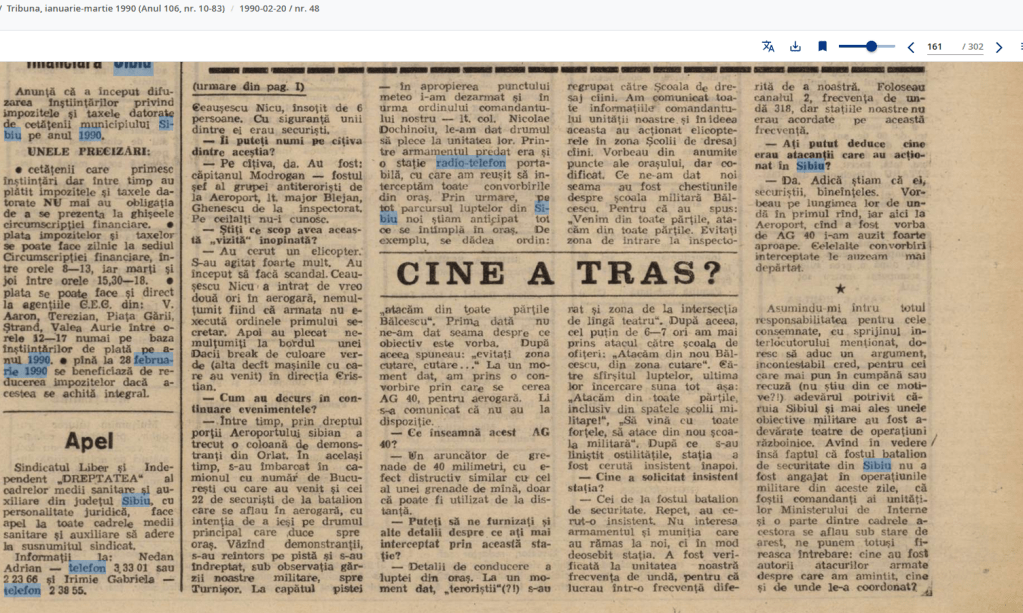Adjust the zoom slider handle
1023x613 pixels.
click(x=871, y=47)
